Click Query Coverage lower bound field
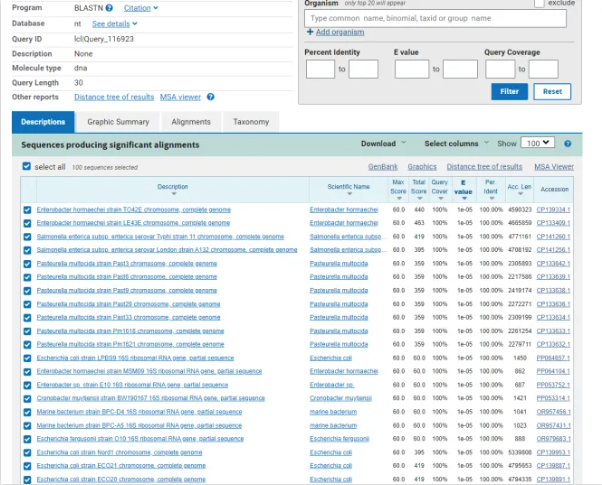 click(x=500, y=69)
